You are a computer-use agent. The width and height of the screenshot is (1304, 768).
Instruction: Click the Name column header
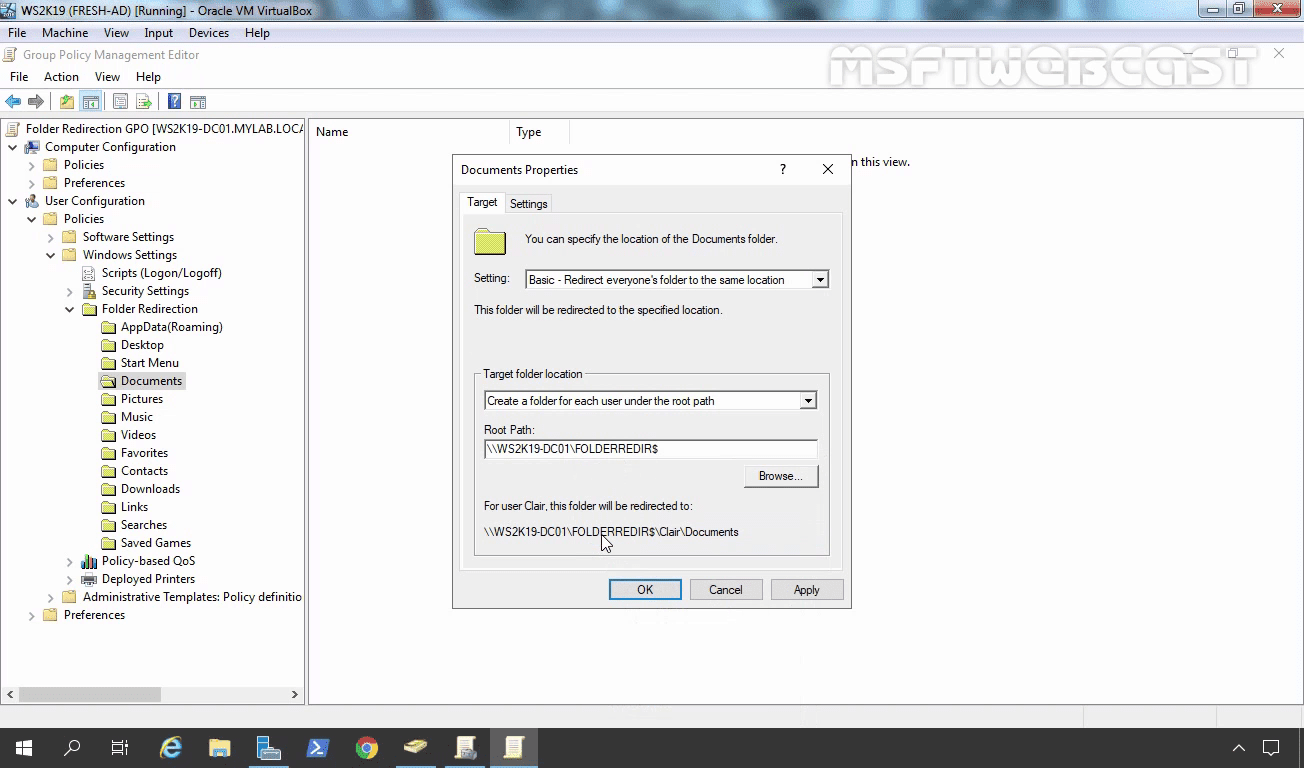pyautogui.click(x=410, y=132)
